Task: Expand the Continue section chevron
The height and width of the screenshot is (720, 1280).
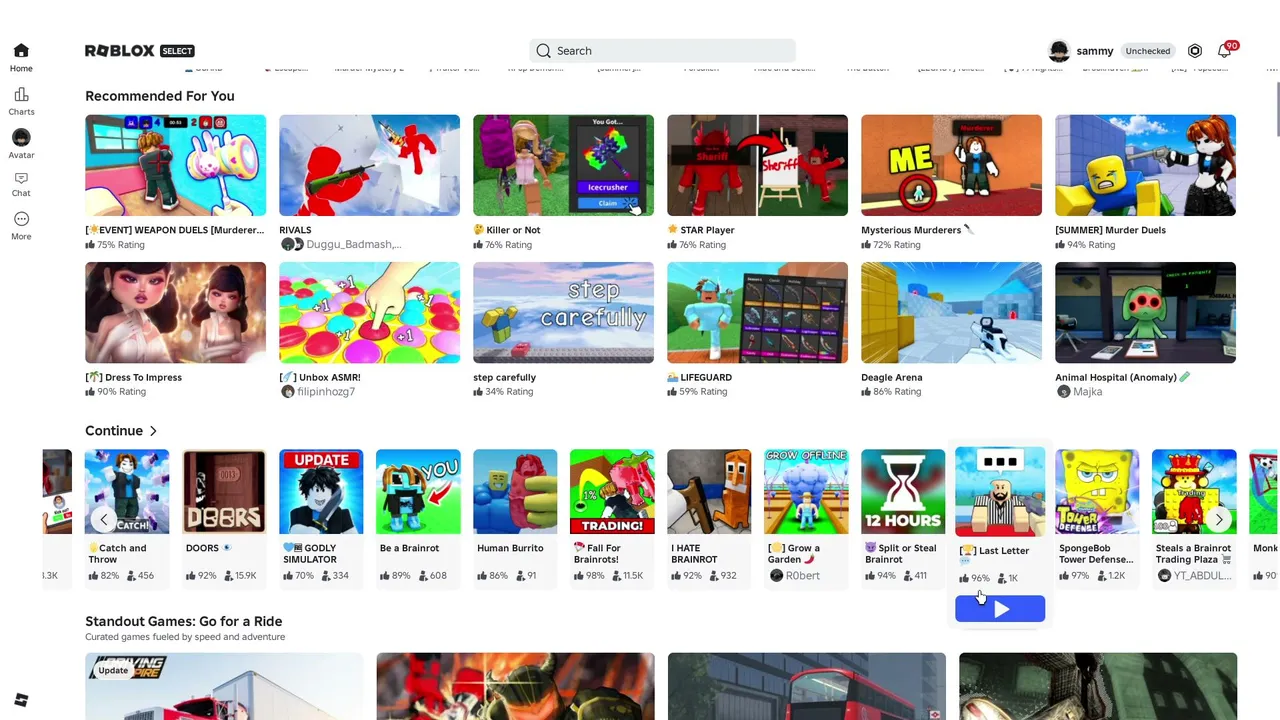Action: 153,431
